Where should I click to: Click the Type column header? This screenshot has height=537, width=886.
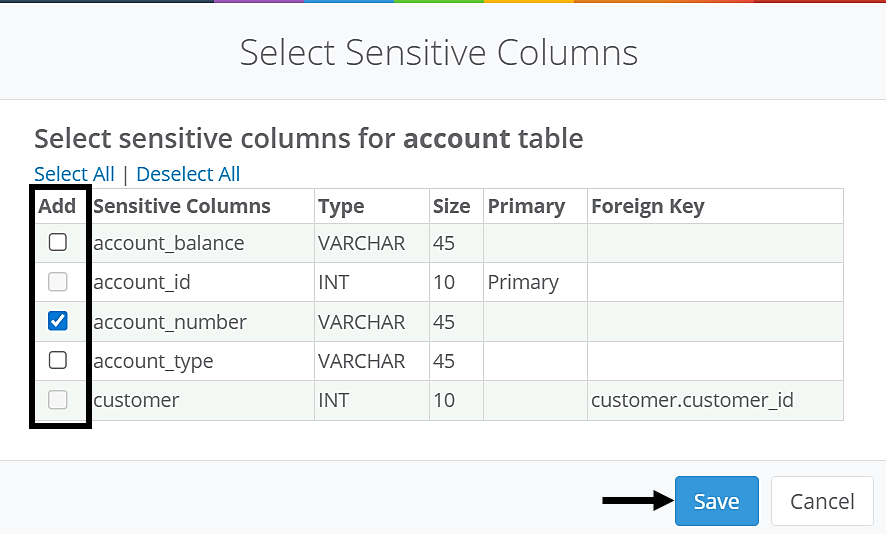[x=341, y=207]
